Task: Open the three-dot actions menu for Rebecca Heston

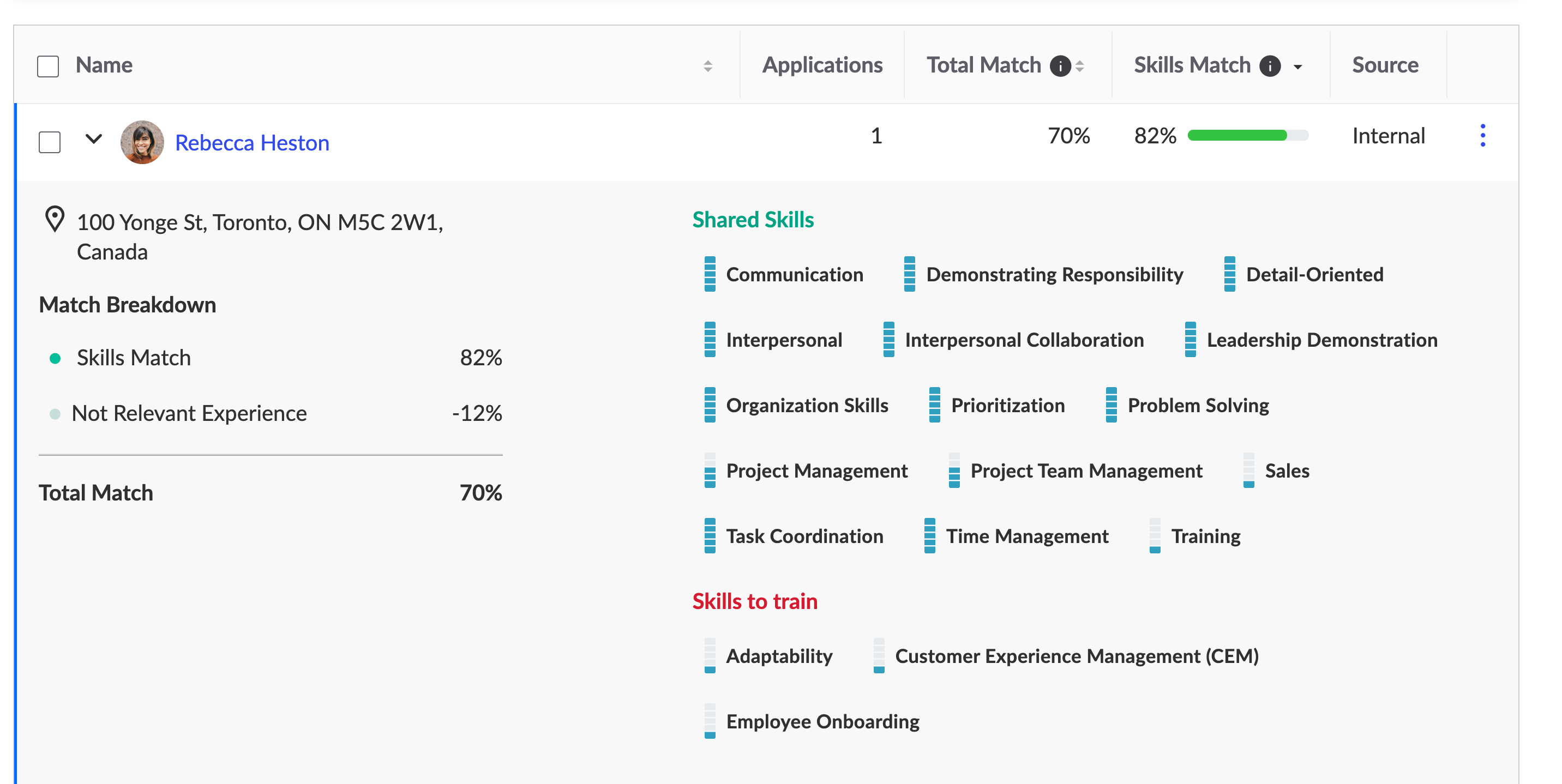Action: [1482, 135]
